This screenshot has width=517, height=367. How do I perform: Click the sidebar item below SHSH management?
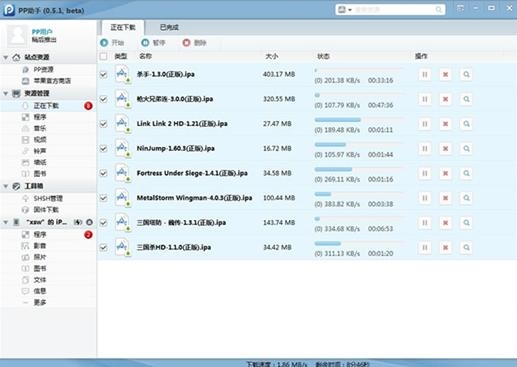tap(46, 210)
